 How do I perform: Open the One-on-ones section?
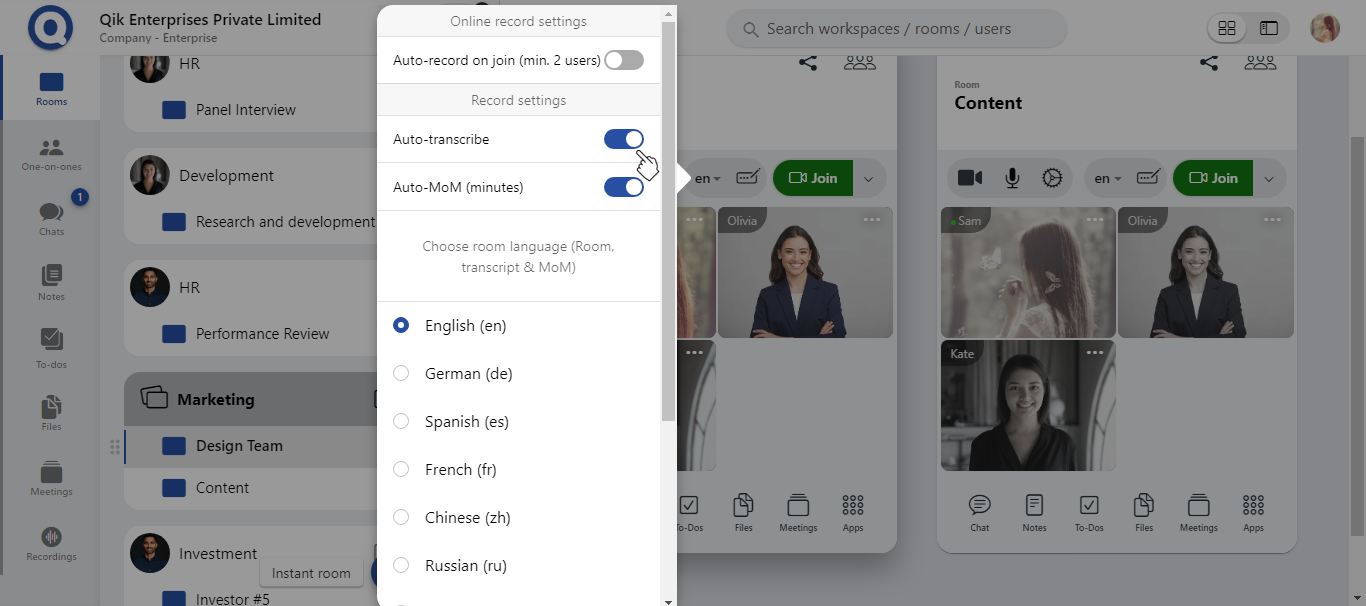(50, 156)
